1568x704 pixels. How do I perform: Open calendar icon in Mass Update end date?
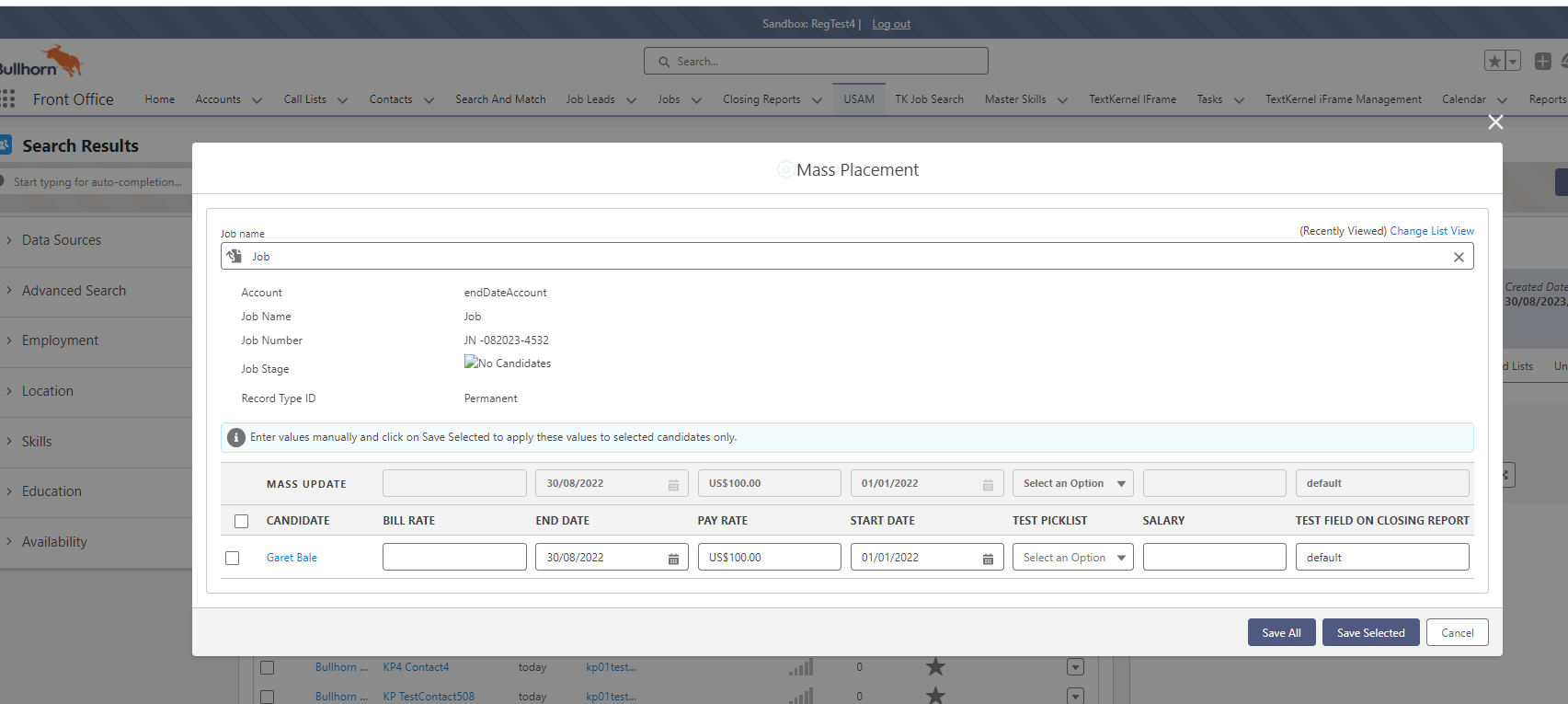673,485
